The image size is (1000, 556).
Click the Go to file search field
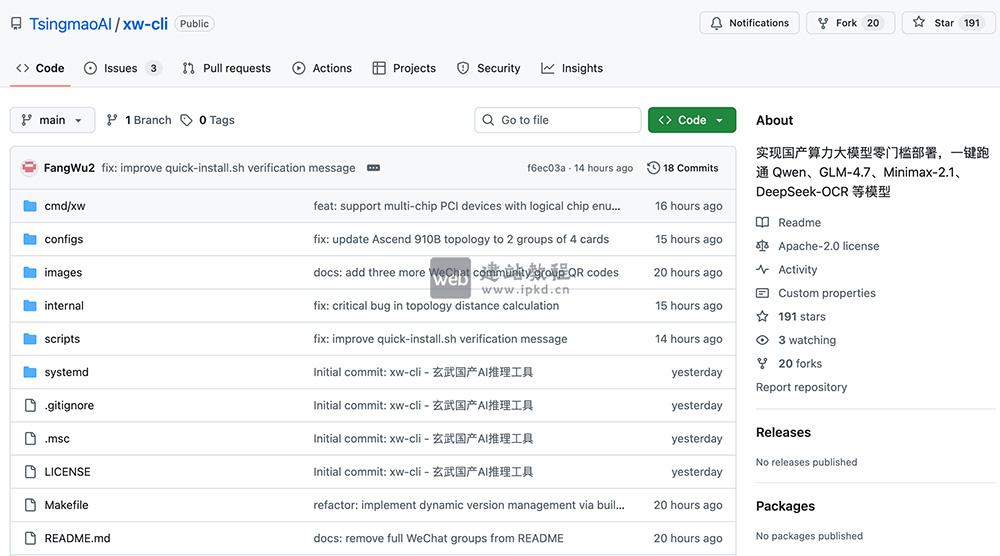(557, 120)
